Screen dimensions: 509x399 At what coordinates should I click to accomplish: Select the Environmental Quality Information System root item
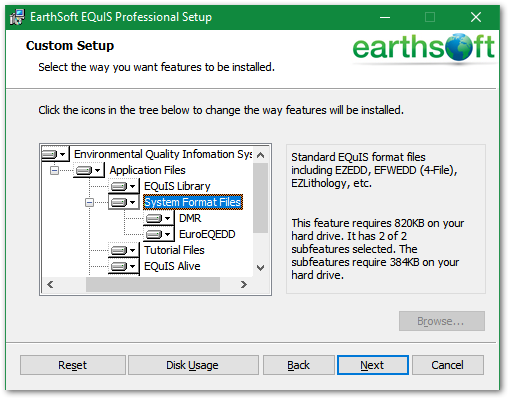(x=163, y=154)
